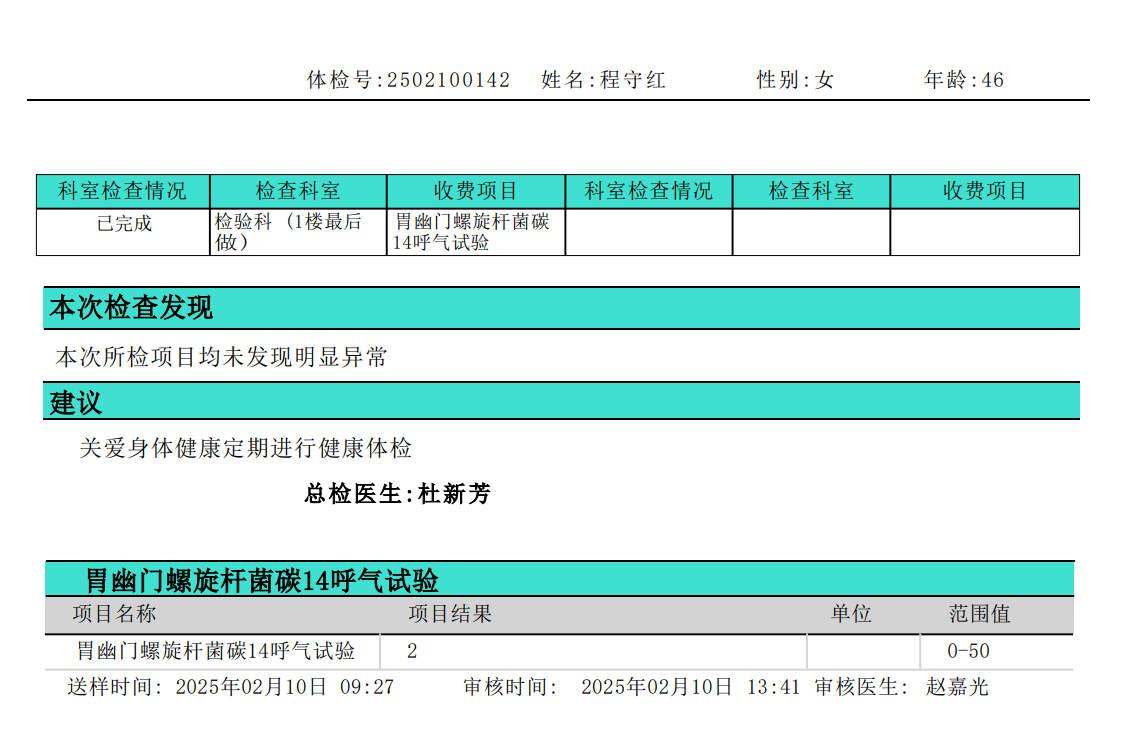Select the finding text 本次所检项目均未发现明显异常
The image size is (1138, 748).
coord(222,357)
